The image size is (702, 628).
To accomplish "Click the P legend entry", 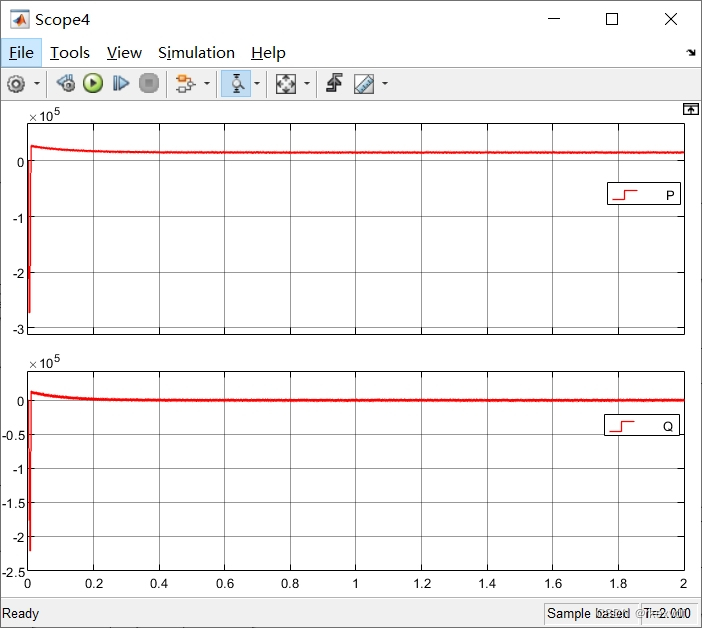I will (644, 194).
